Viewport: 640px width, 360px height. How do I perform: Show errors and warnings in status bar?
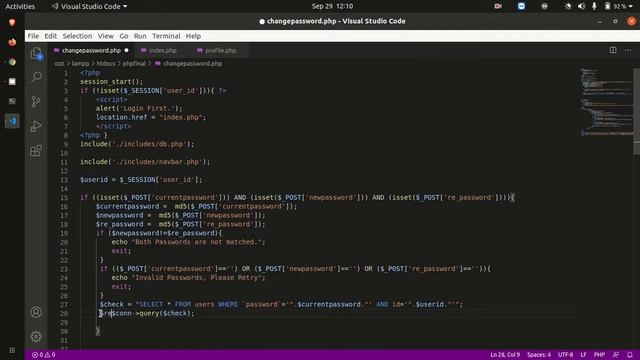pyautogui.click(x=44, y=355)
